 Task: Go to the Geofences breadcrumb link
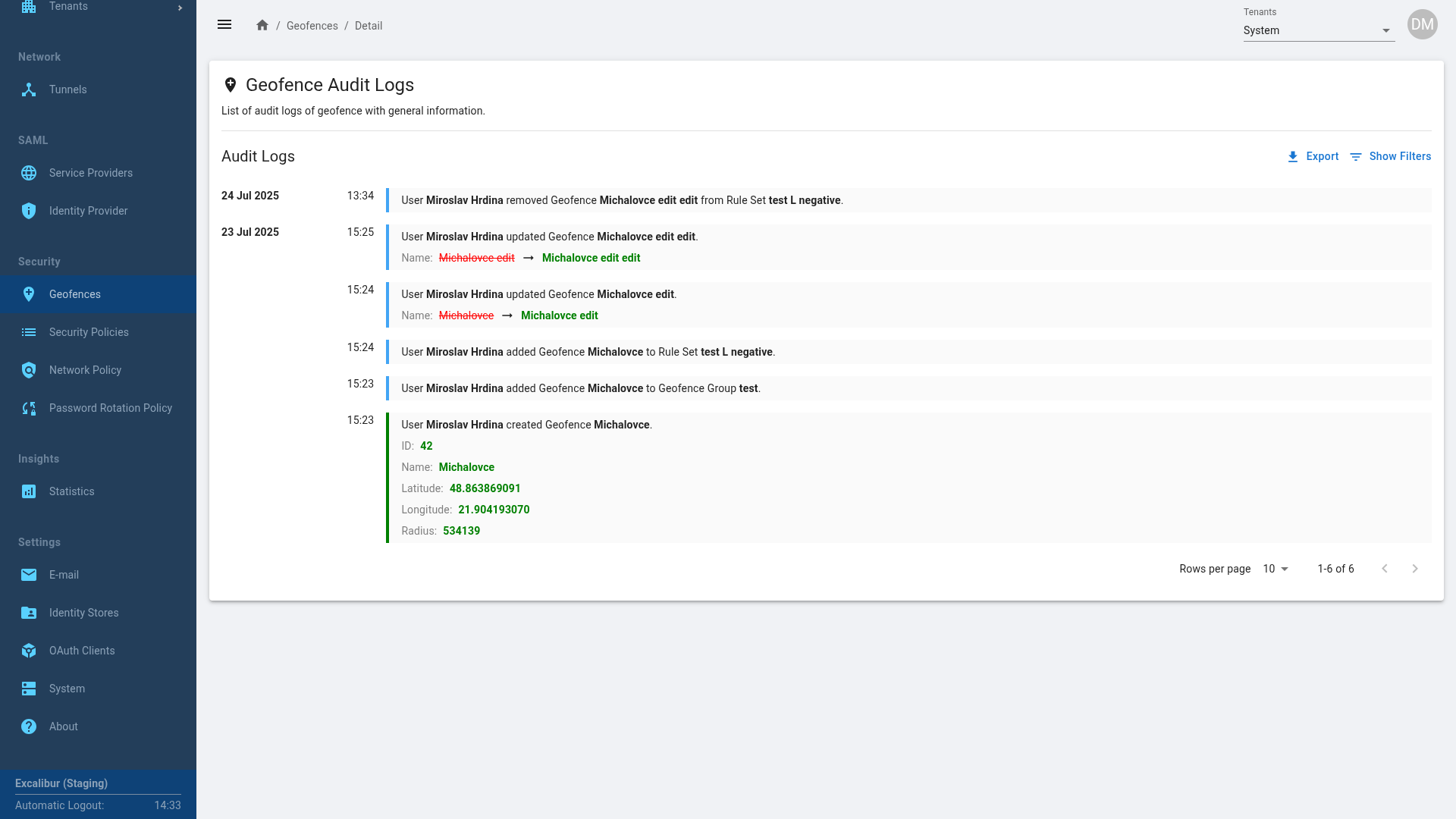point(312,26)
